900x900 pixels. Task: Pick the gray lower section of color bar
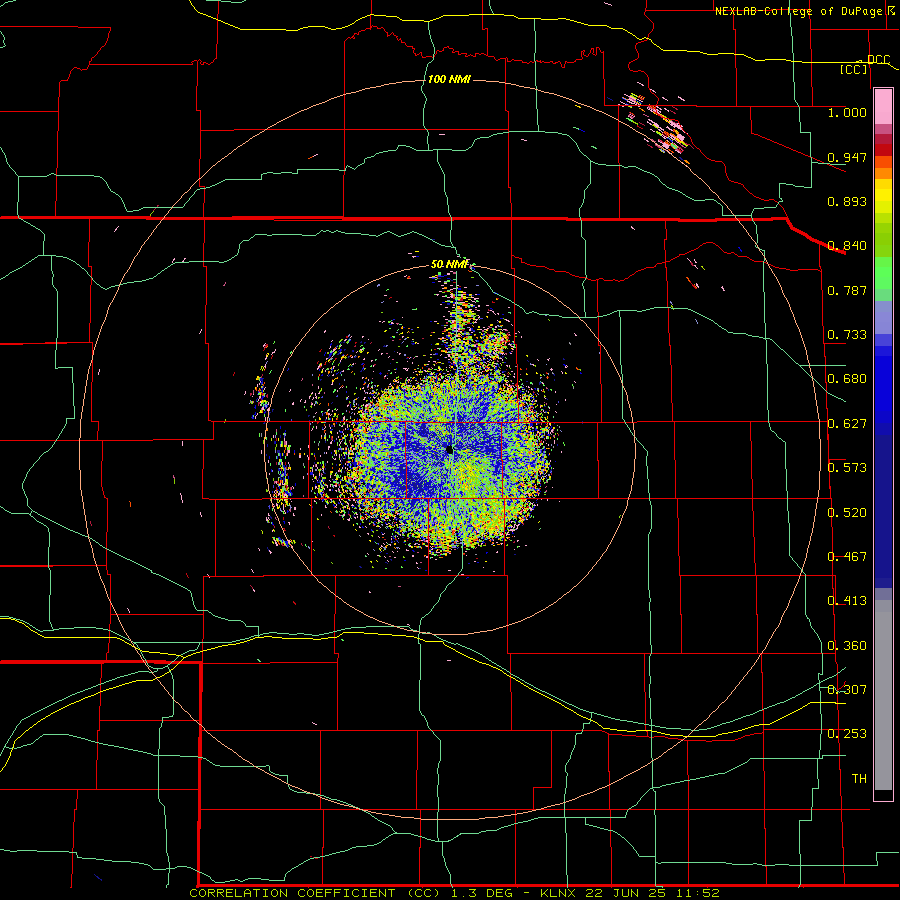(x=883, y=695)
